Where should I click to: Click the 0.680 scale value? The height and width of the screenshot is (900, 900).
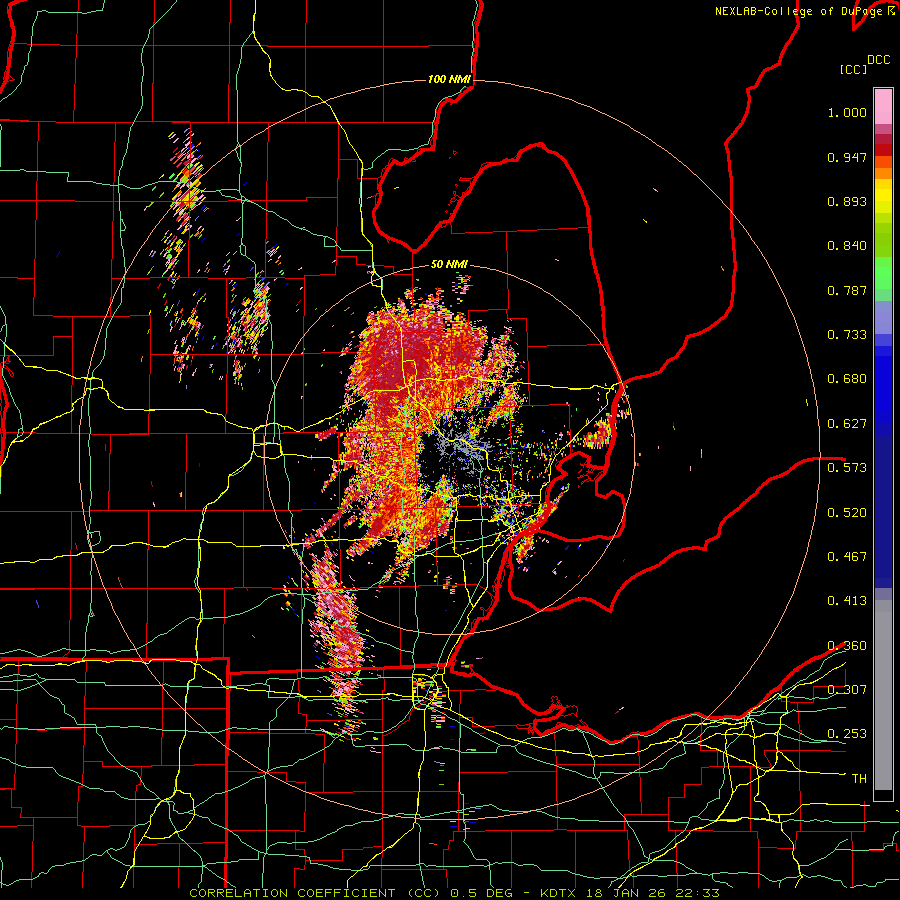(847, 379)
